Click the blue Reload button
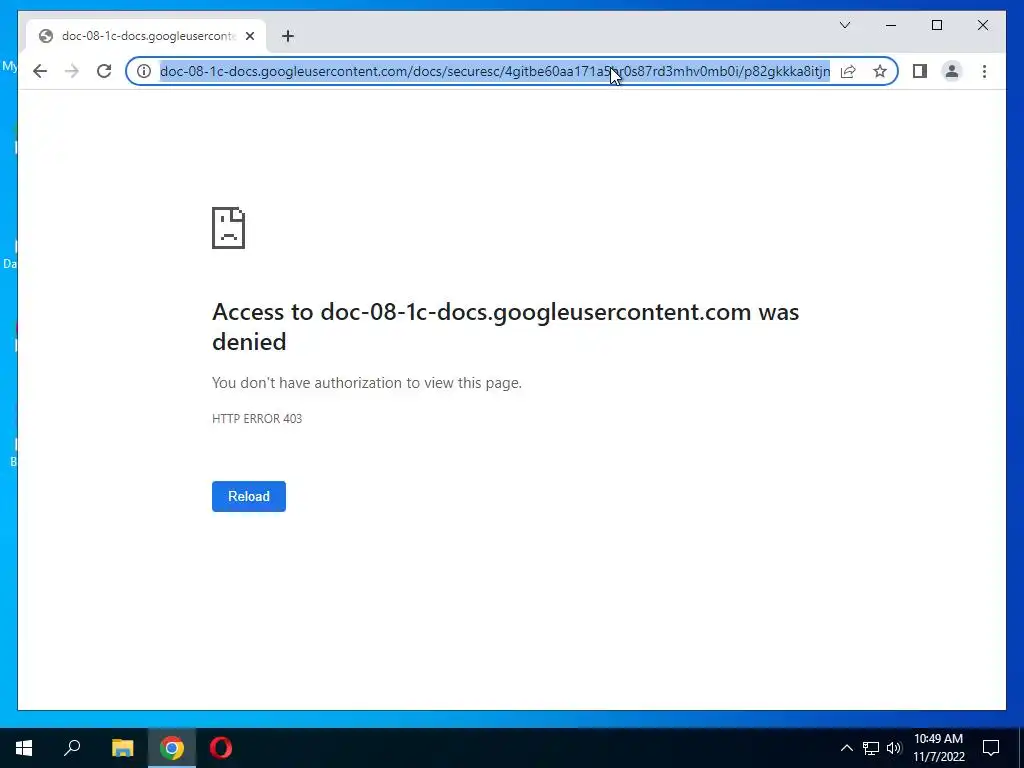This screenshot has width=1024, height=768. (x=249, y=496)
